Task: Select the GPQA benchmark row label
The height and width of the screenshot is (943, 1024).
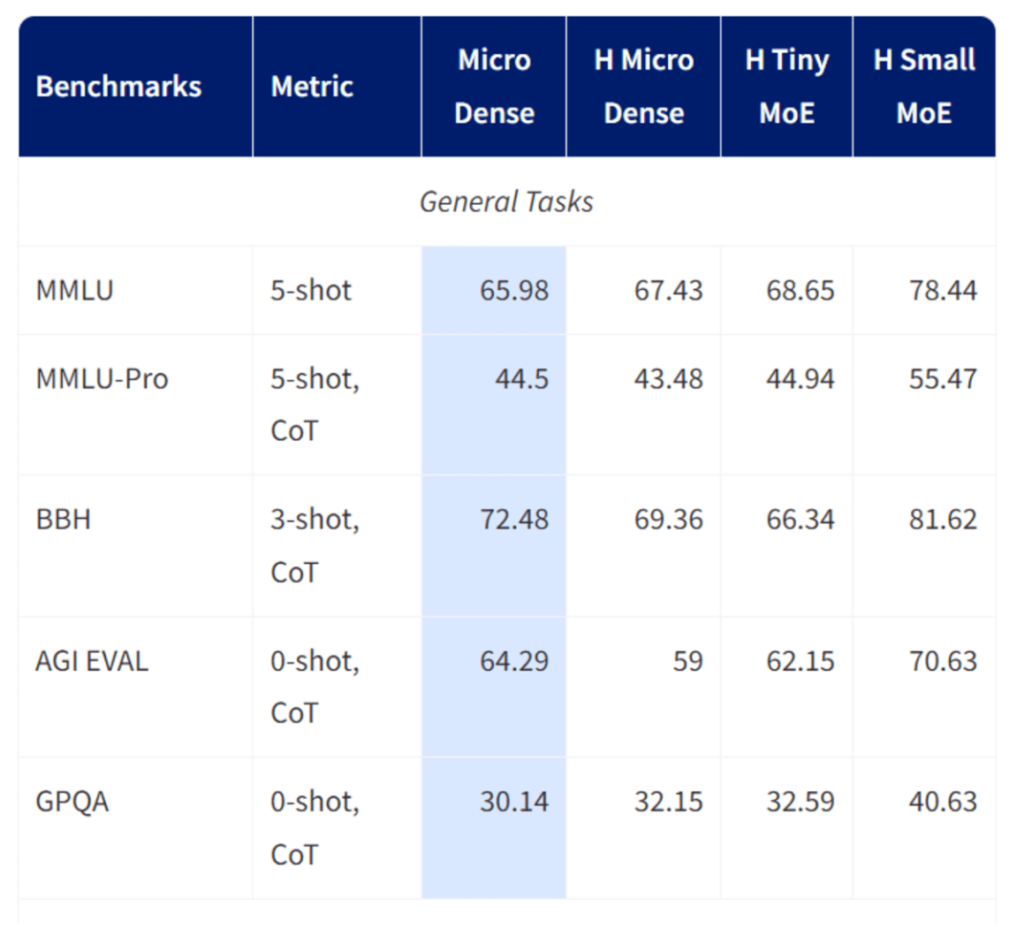Action: pyautogui.click(x=72, y=802)
